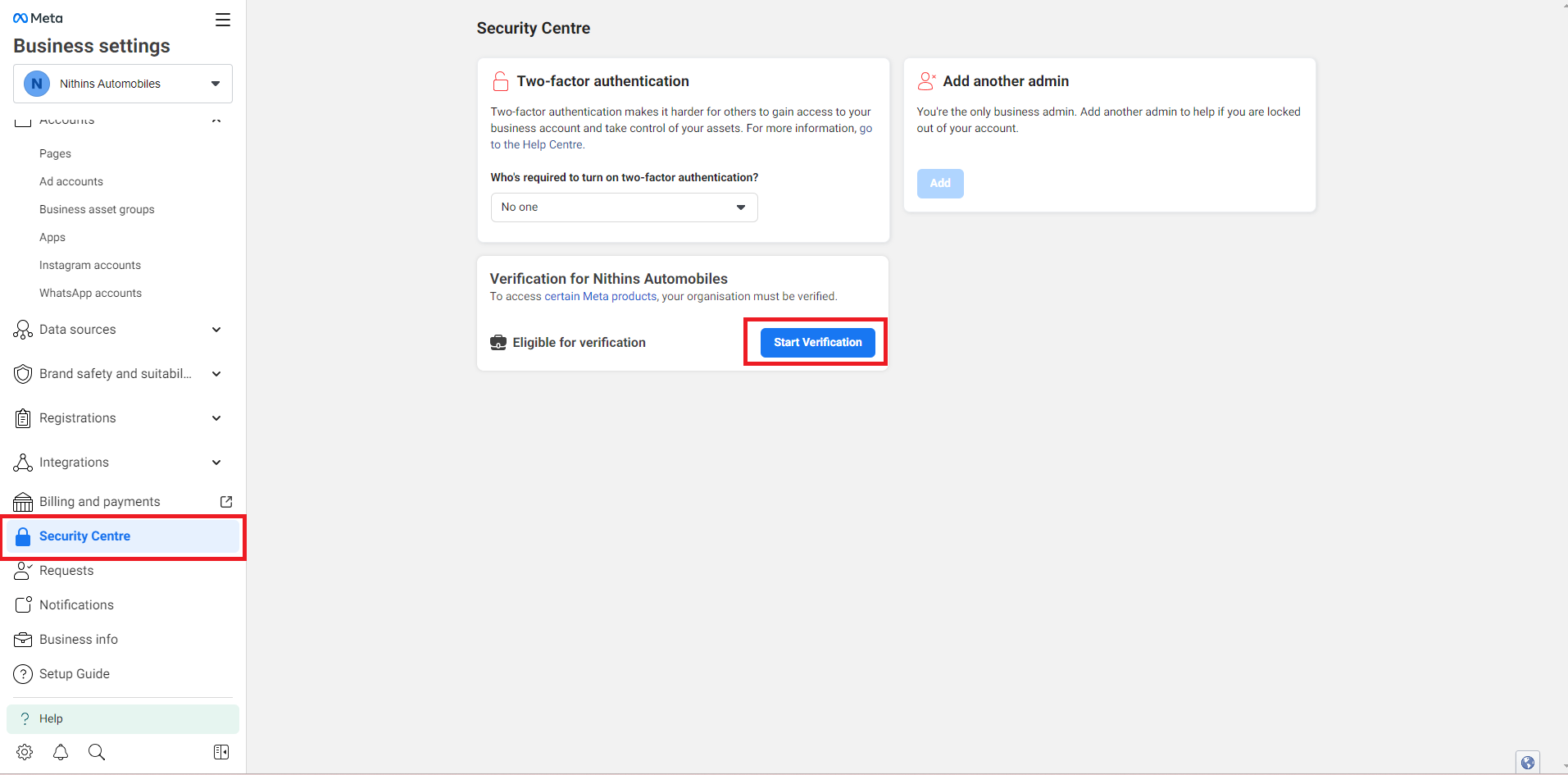Expand Registrations section chevron
The height and width of the screenshot is (775, 1568).
pos(216,418)
